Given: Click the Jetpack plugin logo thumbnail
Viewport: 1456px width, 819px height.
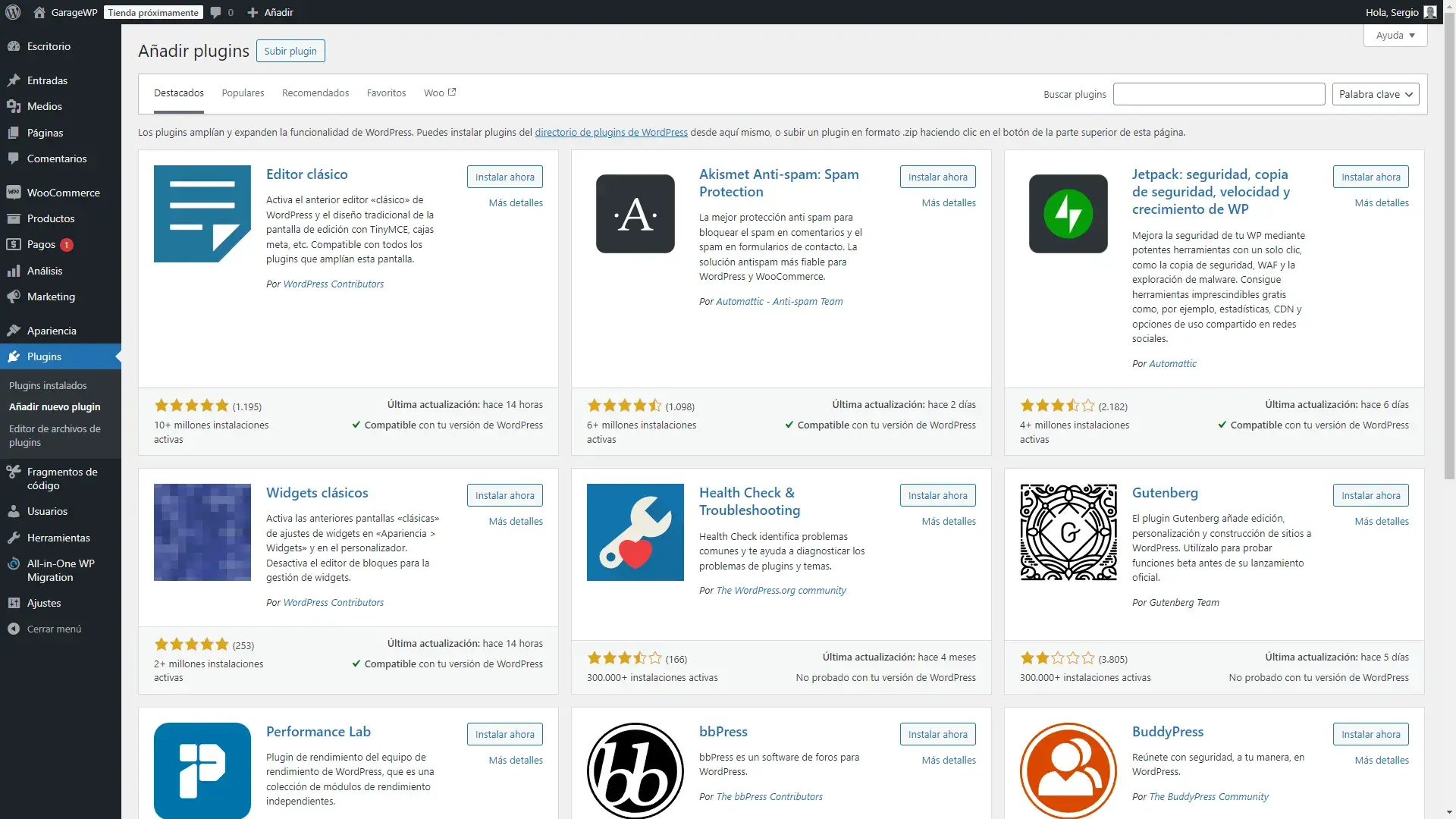Looking at the screenshot, I should [1068, 214].
